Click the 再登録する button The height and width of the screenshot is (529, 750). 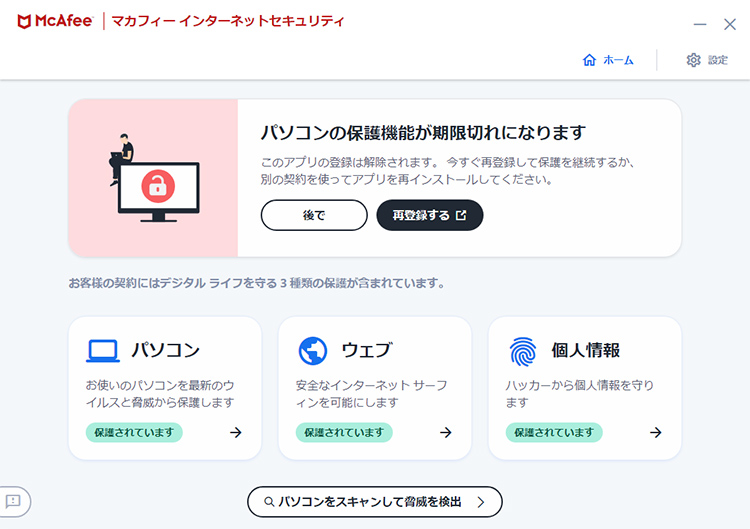[x=430, y=215]
